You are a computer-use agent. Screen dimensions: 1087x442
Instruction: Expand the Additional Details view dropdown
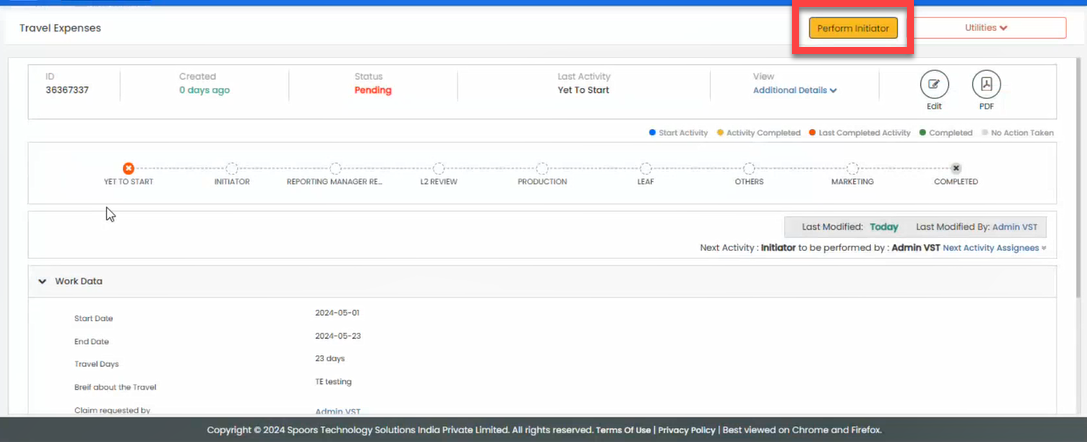click(795, 90)
